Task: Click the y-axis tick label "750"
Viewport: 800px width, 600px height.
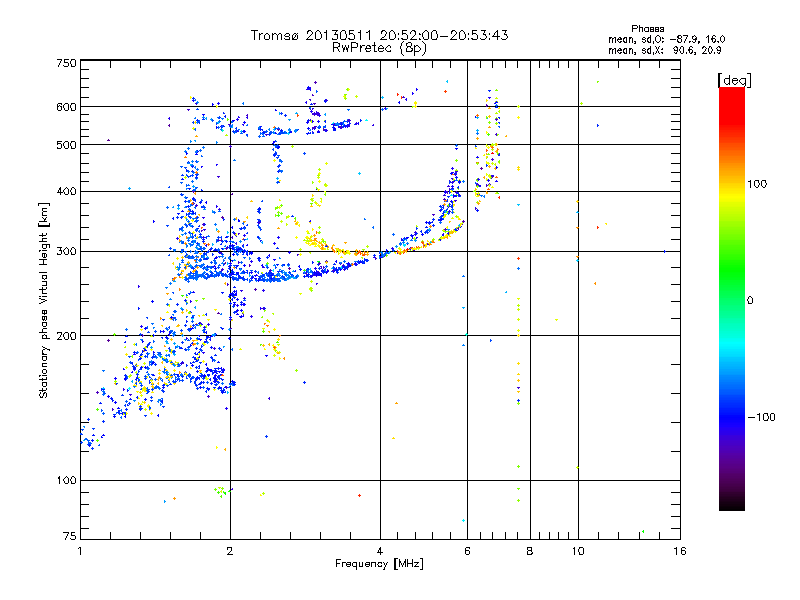Action: pos(67,63)
